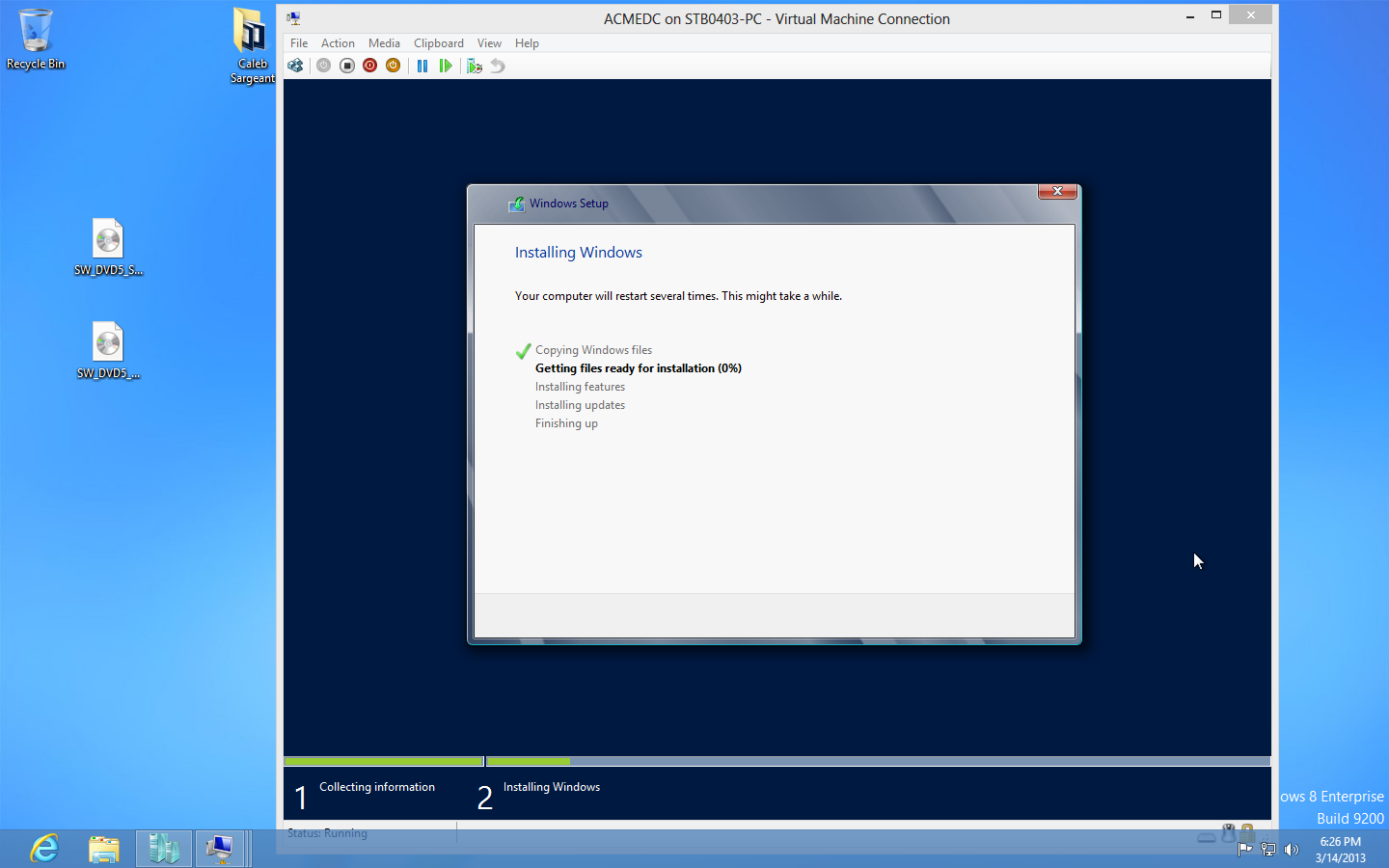Click the 'Installing features' step text
The width and height of the screenshot is (1389, 868).
tap(581, 387)
